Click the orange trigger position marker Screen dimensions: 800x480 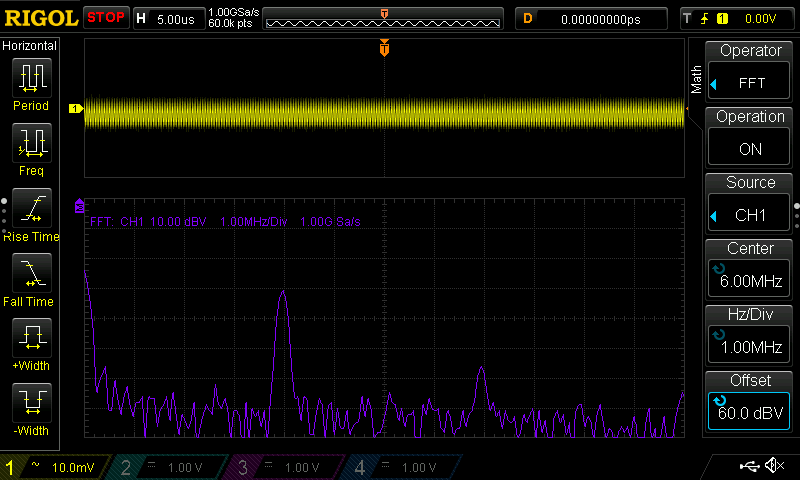coord(384,49)
